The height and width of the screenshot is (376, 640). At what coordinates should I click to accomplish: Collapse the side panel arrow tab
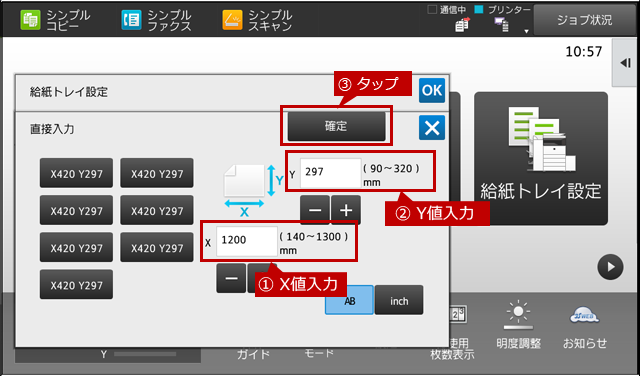(x=625, y=63)
